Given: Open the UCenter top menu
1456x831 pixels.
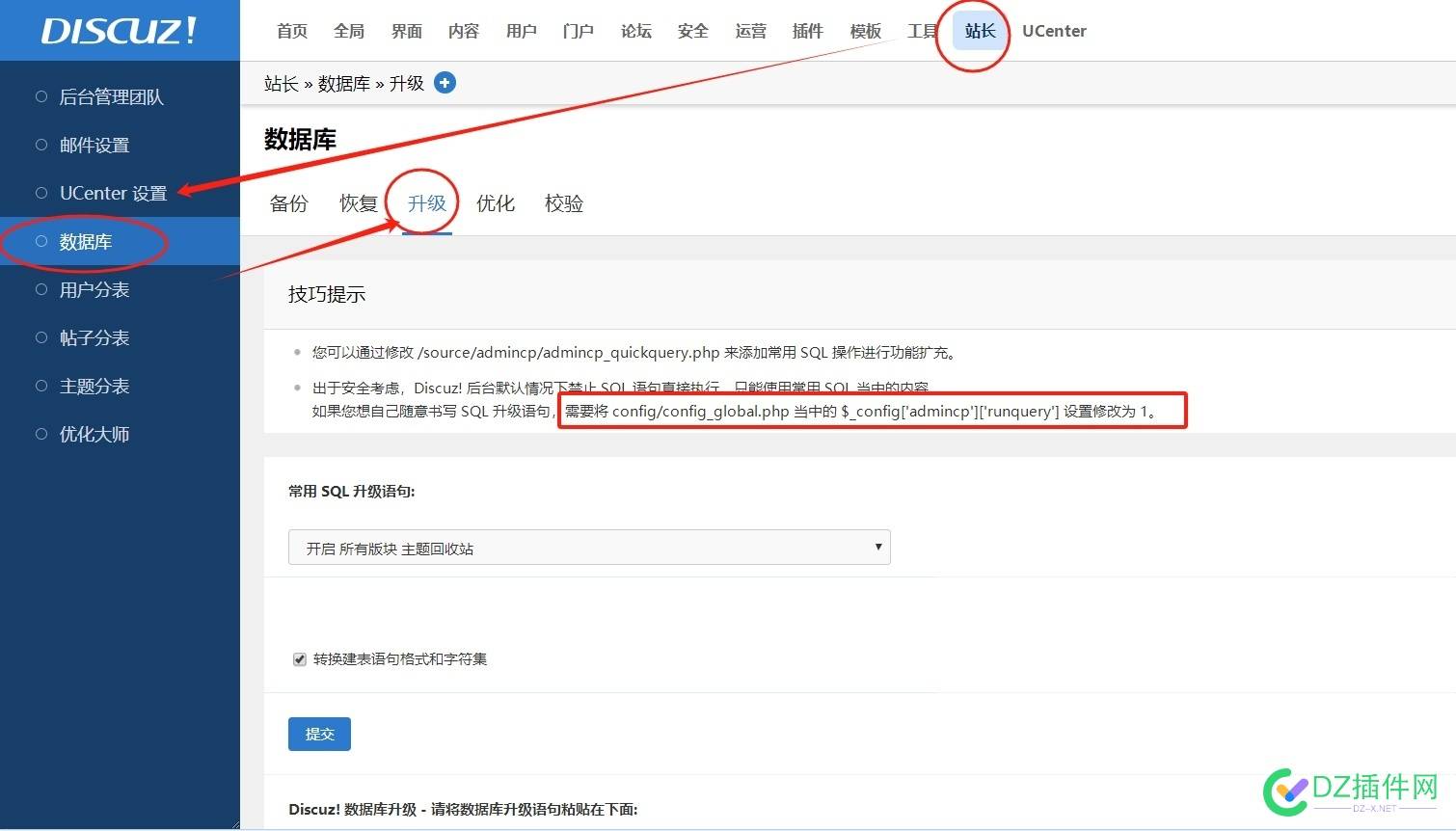Looking at the screenshot, I should 1054,31.
